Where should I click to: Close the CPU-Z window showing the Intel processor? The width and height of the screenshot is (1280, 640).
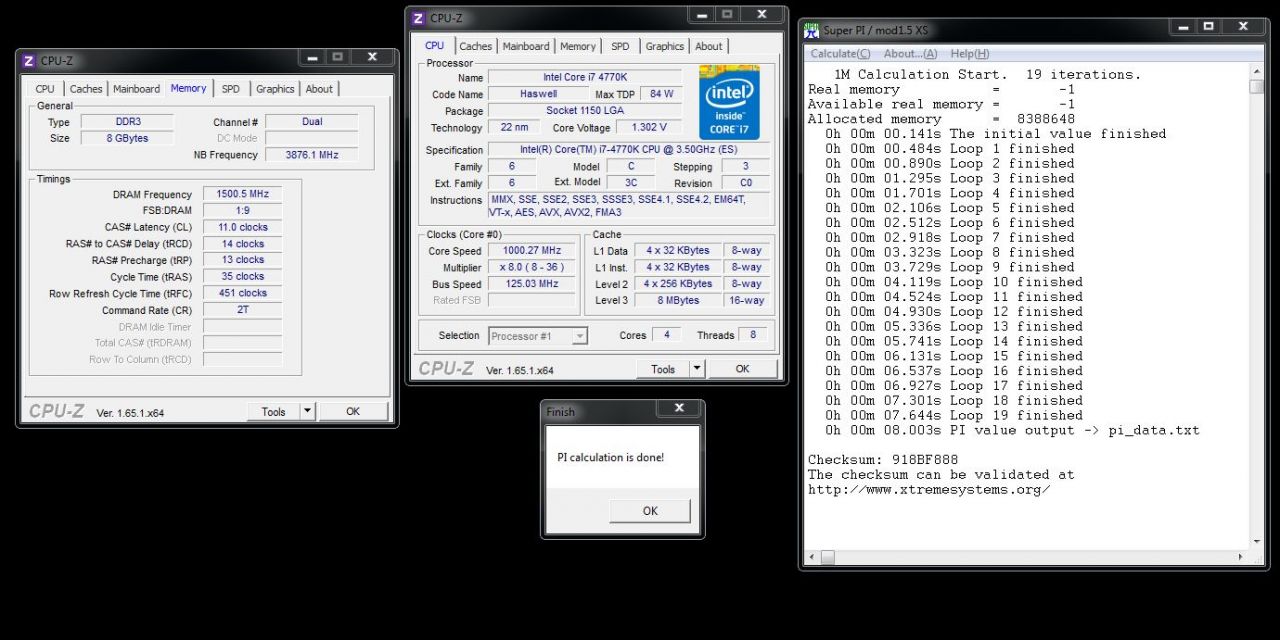[762, 15]
